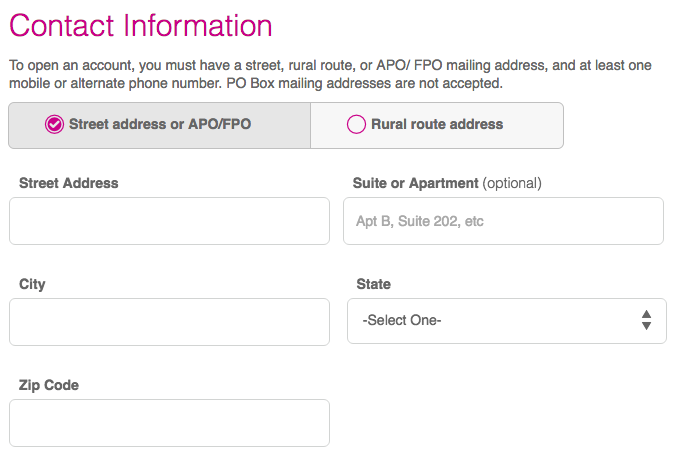Viewport: 691px width, 460px height.
Task: Focus the City text field
Action: 169,322
